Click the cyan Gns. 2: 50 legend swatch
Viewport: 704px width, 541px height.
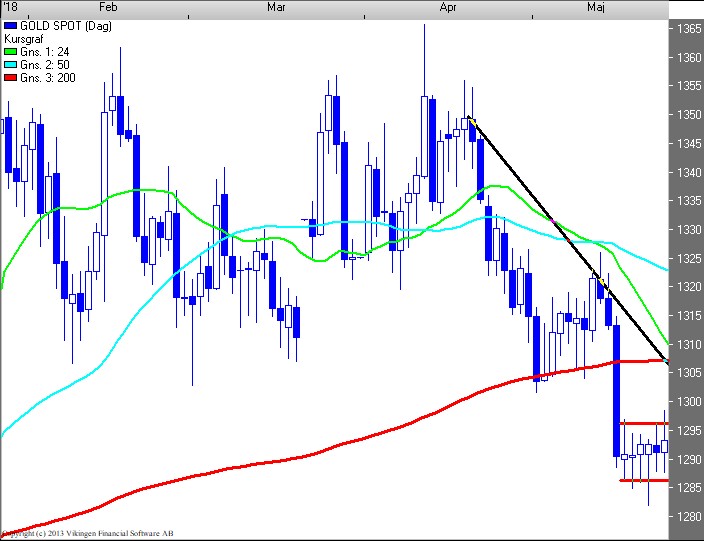11,64
